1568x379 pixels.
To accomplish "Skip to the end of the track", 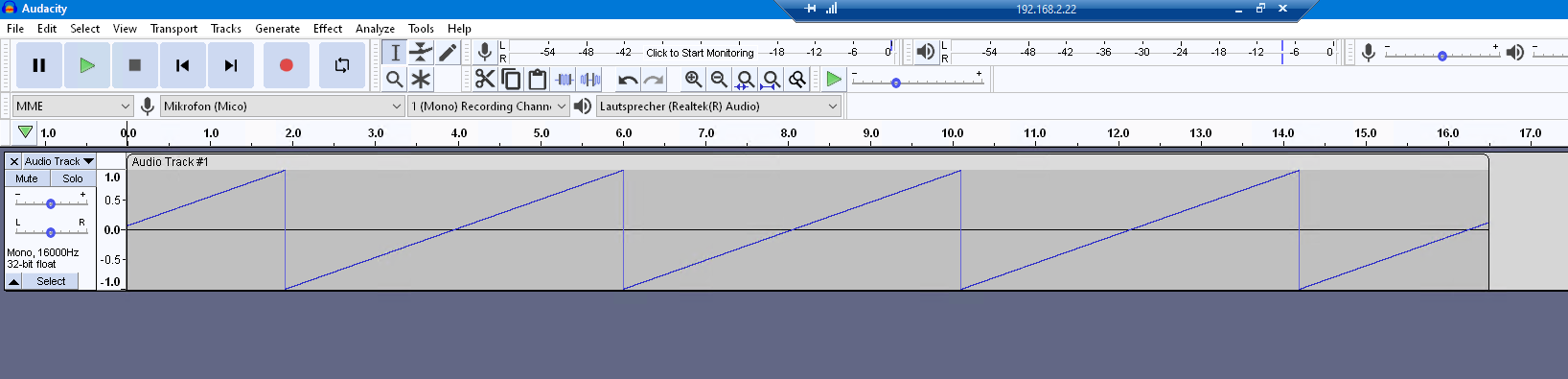I will pyautogui.click(x=231, y=65).
